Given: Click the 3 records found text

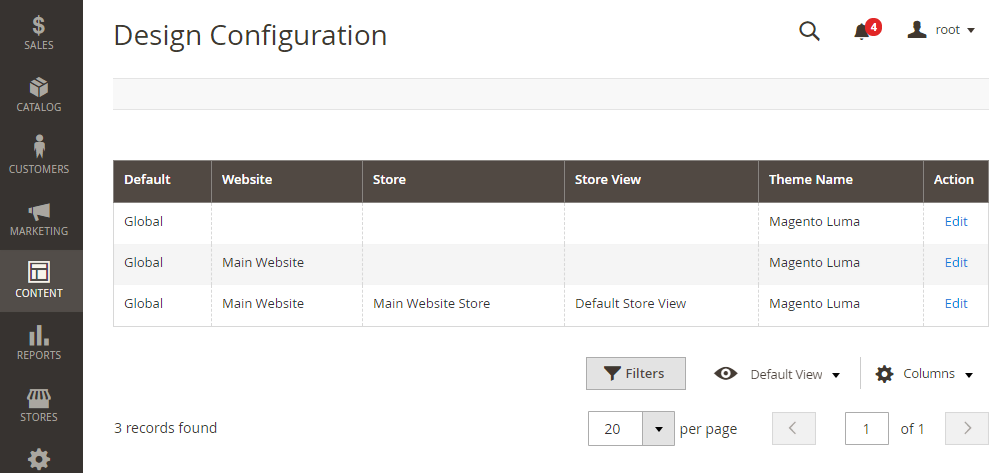Looking at the screenshot, I should (x=165, y=428).
